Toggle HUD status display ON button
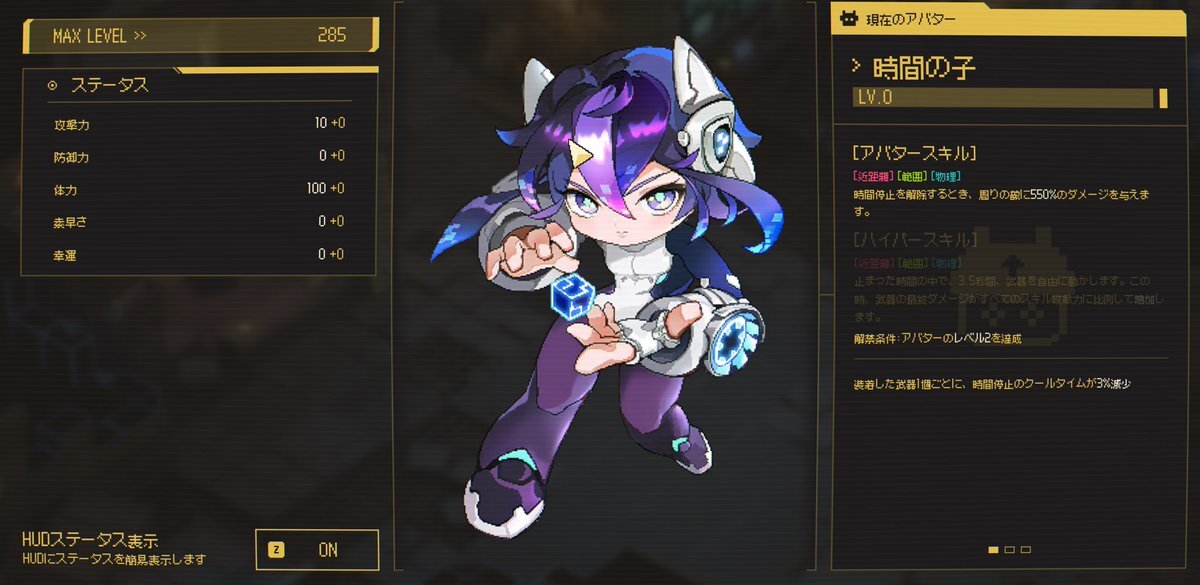 317,550
